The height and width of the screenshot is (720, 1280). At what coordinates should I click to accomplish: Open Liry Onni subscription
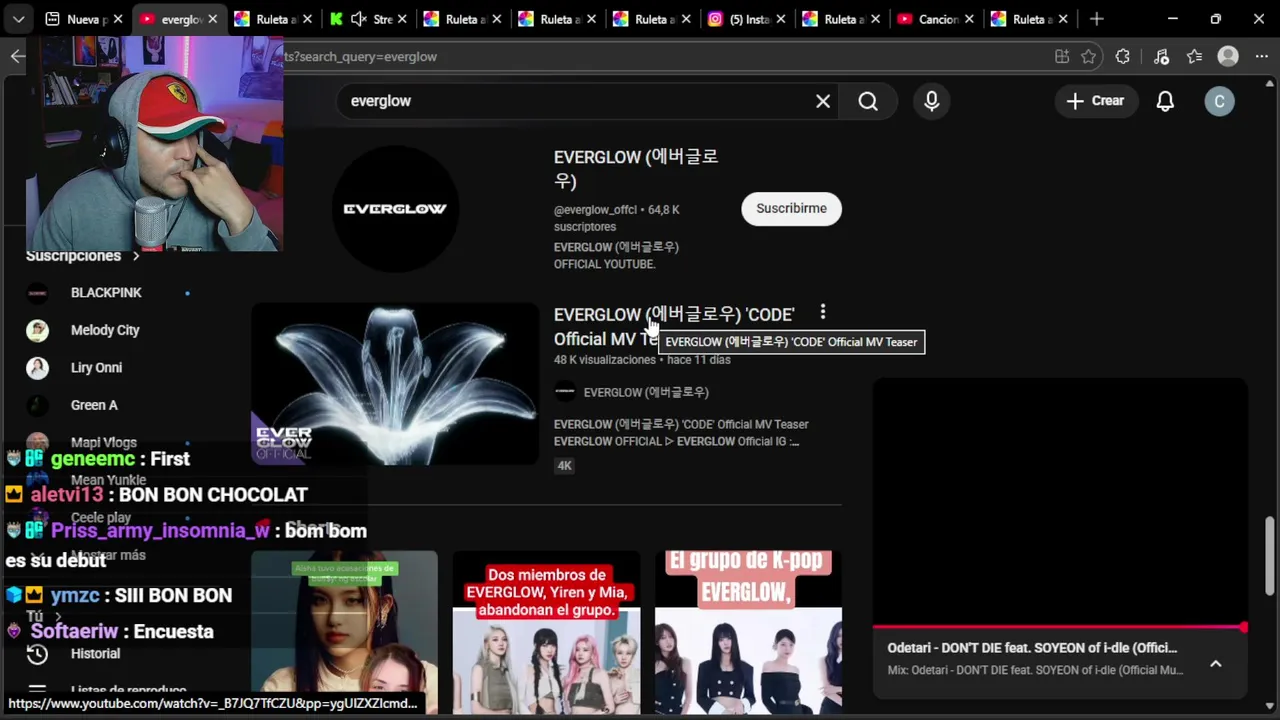click(x=96, y=367)
